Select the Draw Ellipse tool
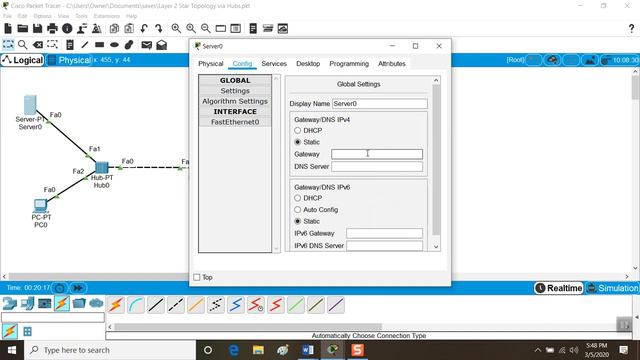The height and width of the screenshot is (360, 640). tap(114, 44)
